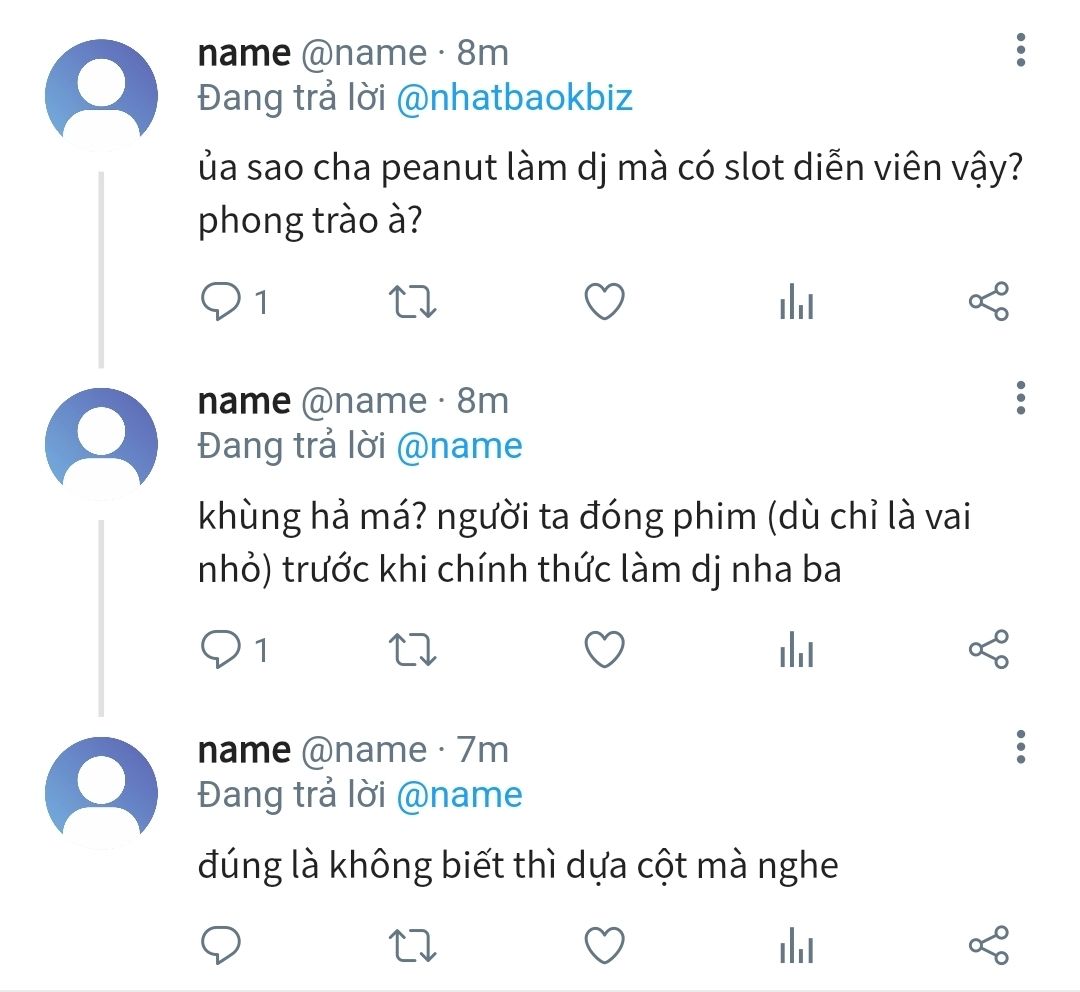Open more options on the third tweet

point(1020,747)
